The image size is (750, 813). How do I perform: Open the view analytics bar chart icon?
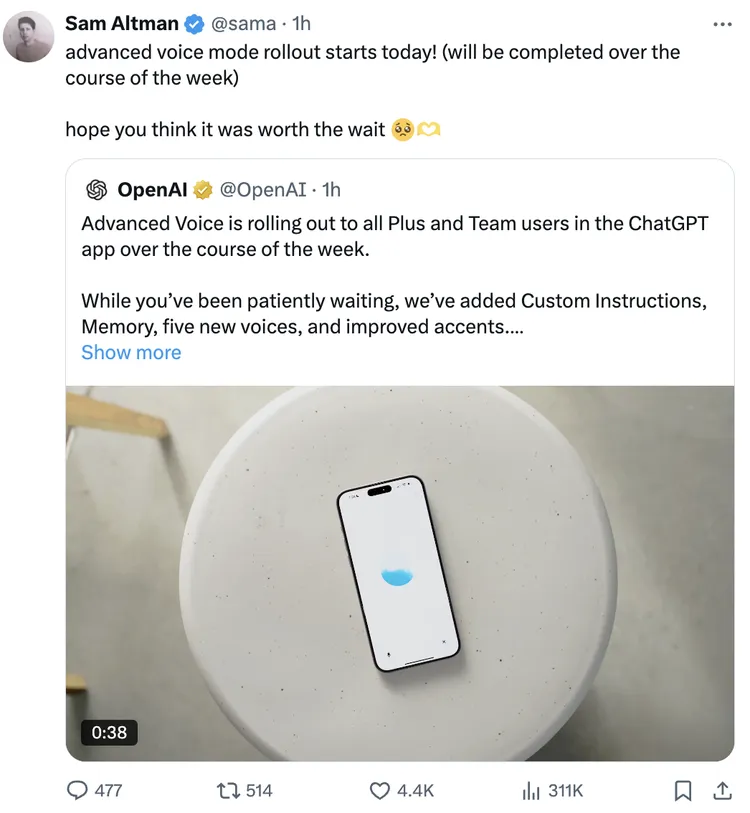pyautogui.click(x=531, y=790)
